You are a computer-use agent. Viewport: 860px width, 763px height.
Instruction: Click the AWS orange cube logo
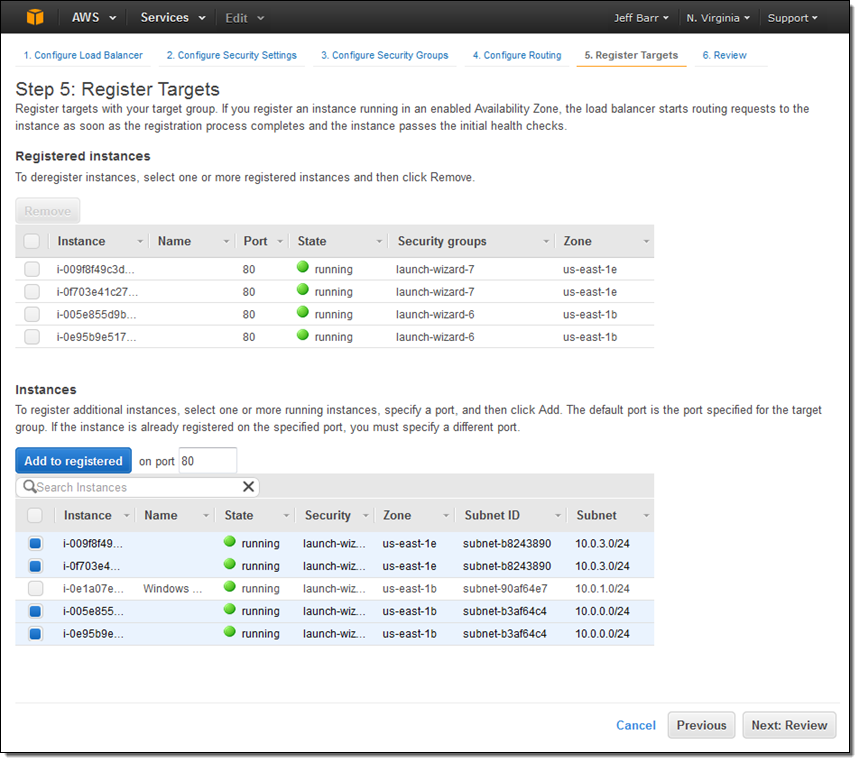pyautogui.click(x=35, y=18)
